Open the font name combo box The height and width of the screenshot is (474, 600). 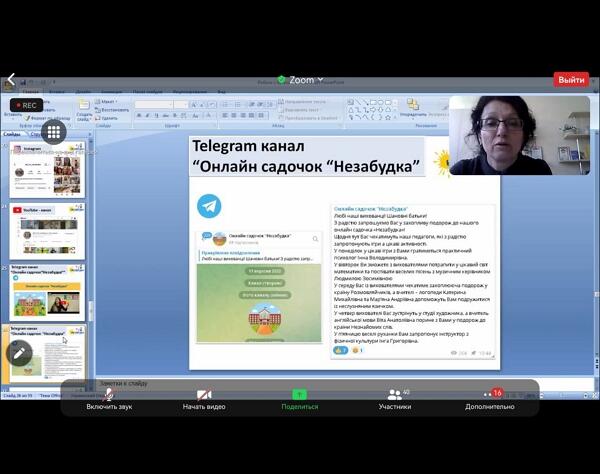point(153,104)
